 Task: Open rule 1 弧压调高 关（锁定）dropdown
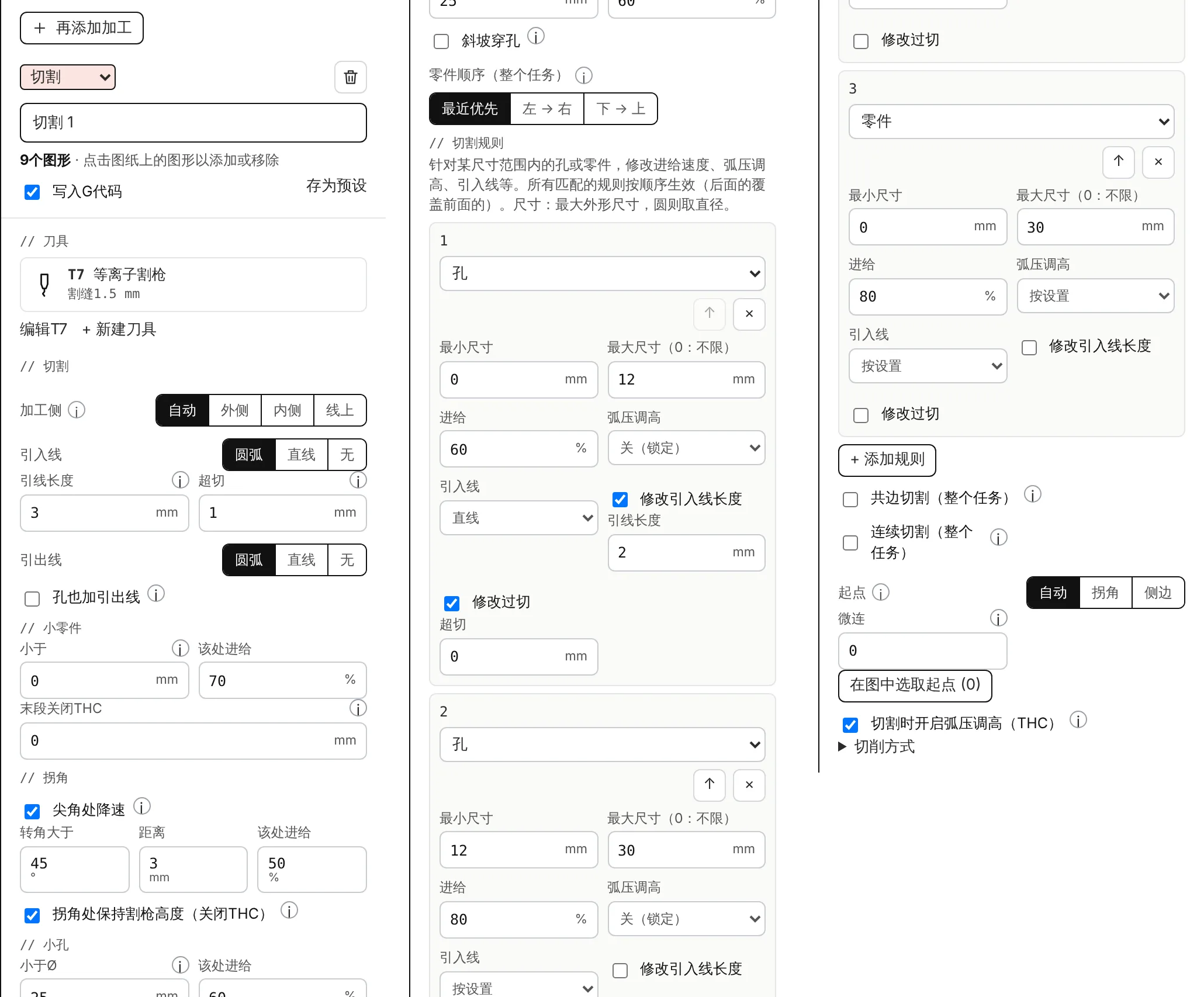(686, 448)
